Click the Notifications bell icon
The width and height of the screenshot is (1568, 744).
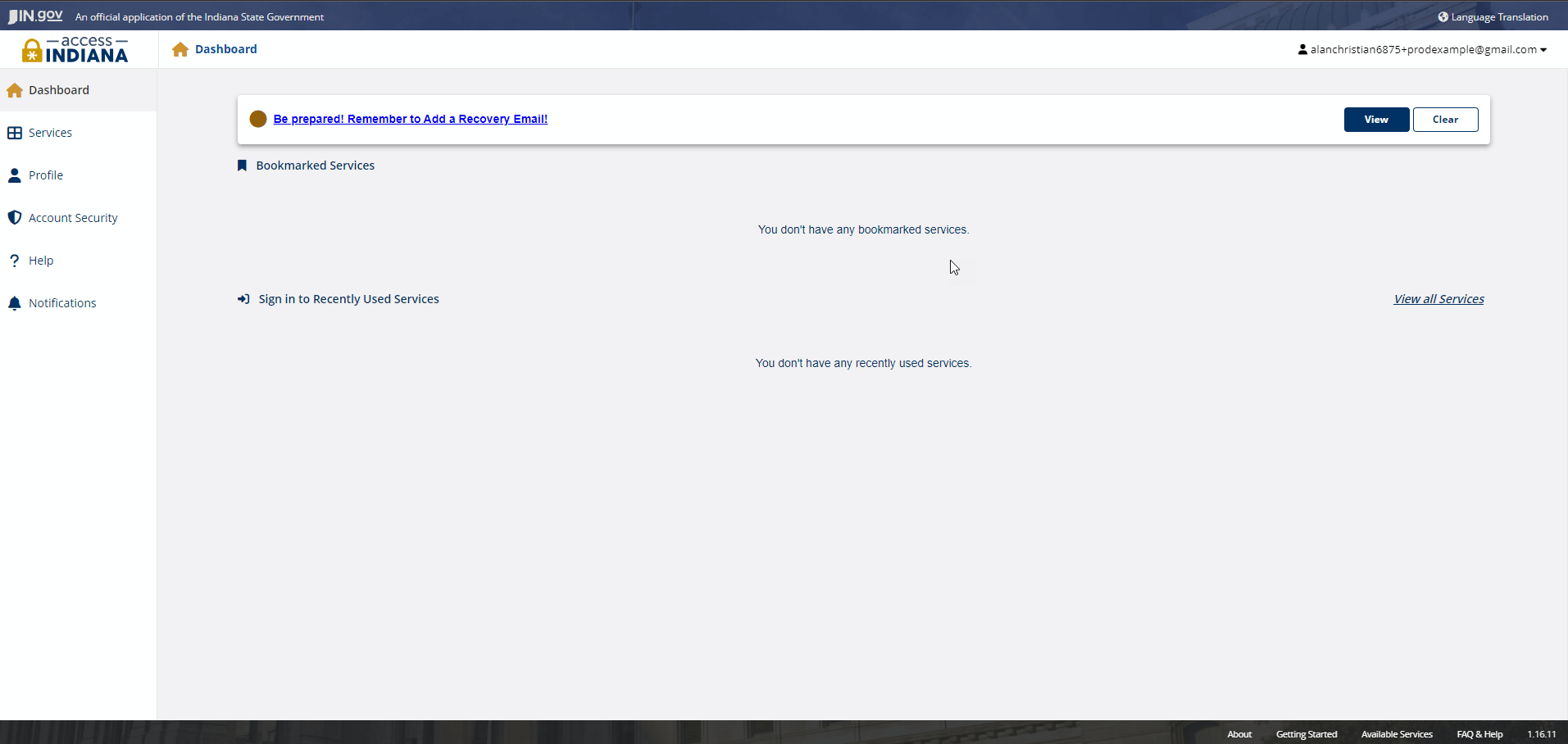tap(15, 303)
